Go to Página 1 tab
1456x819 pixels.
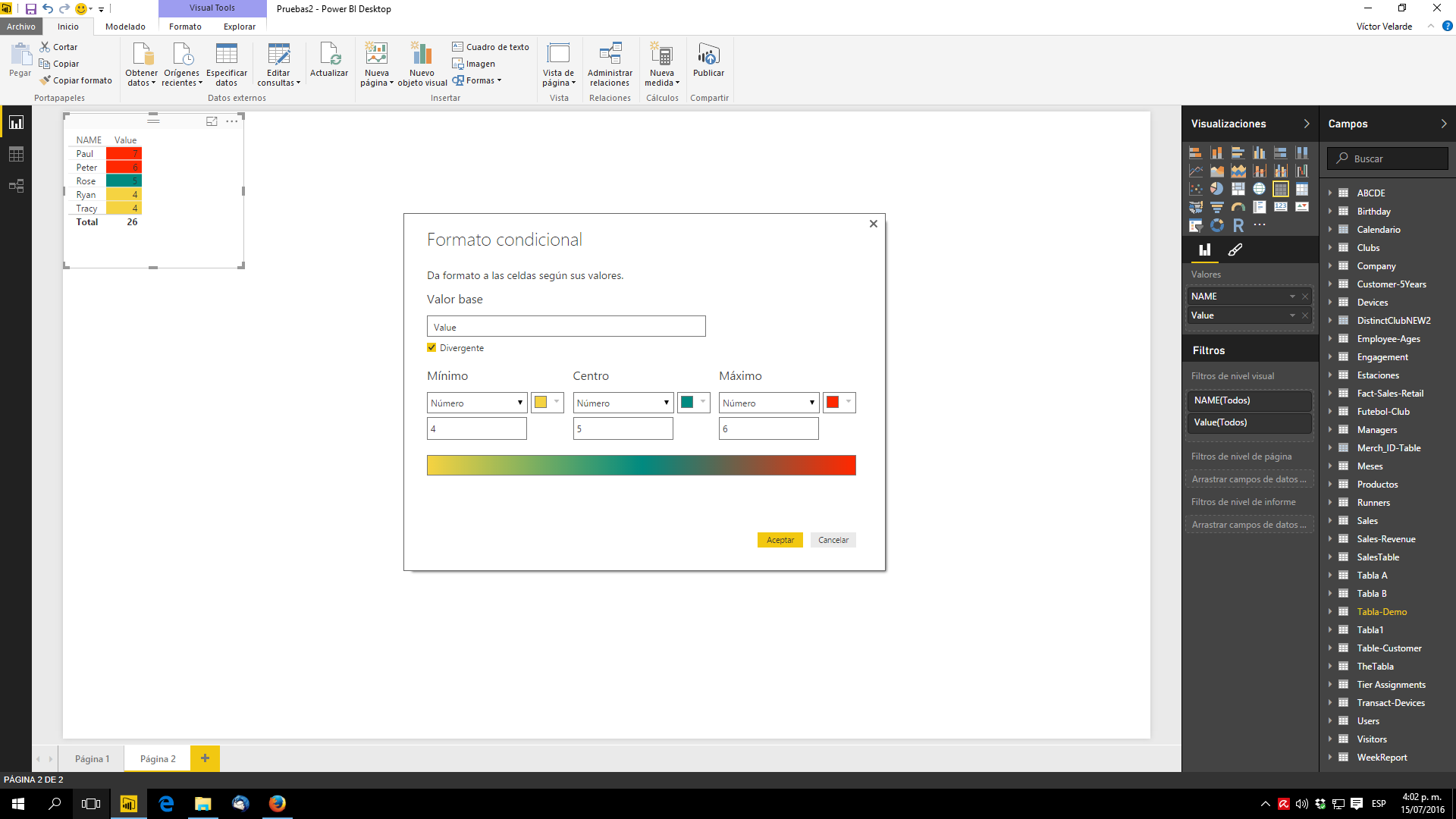(92, 758)
